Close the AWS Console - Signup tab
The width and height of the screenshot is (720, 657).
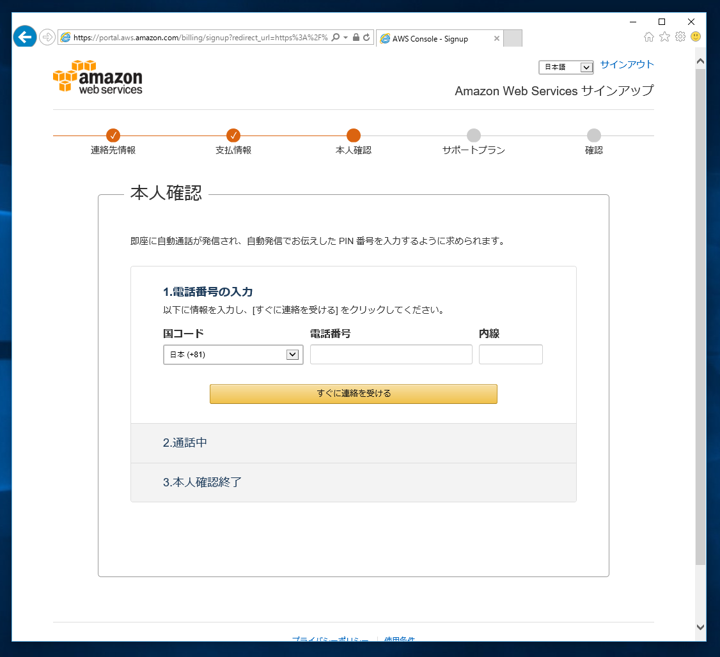(496, 39)
